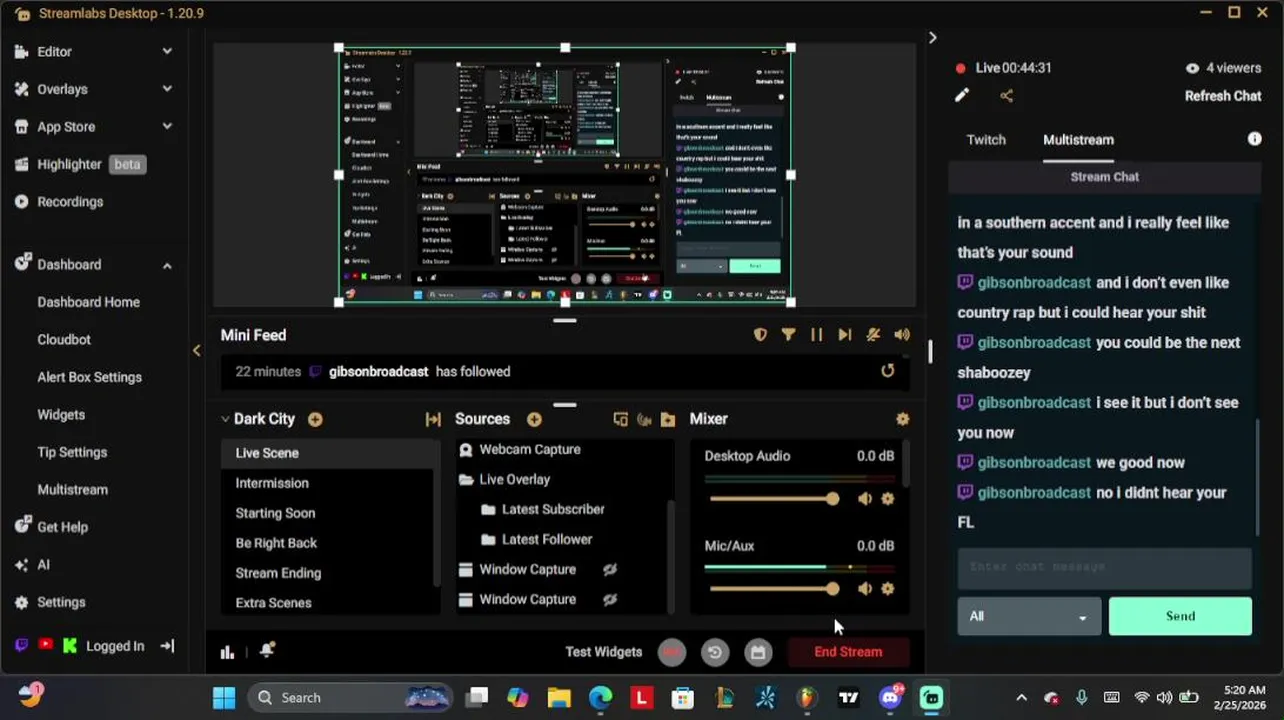Click the edit stream info pencil icon
This screenshot has height=720, width=1284.
click(x=961, y=96)
